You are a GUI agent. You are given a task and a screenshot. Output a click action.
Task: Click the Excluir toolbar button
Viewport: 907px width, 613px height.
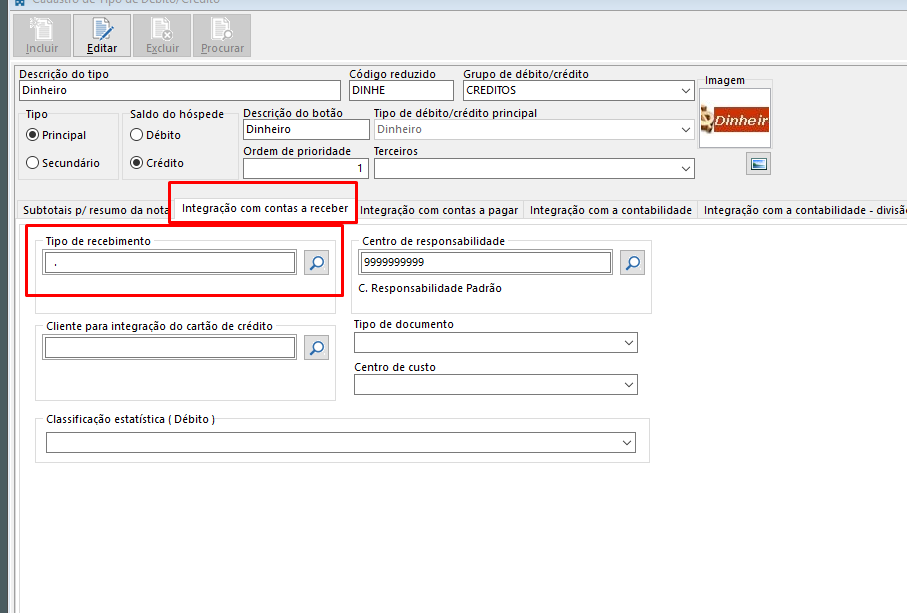162,36
